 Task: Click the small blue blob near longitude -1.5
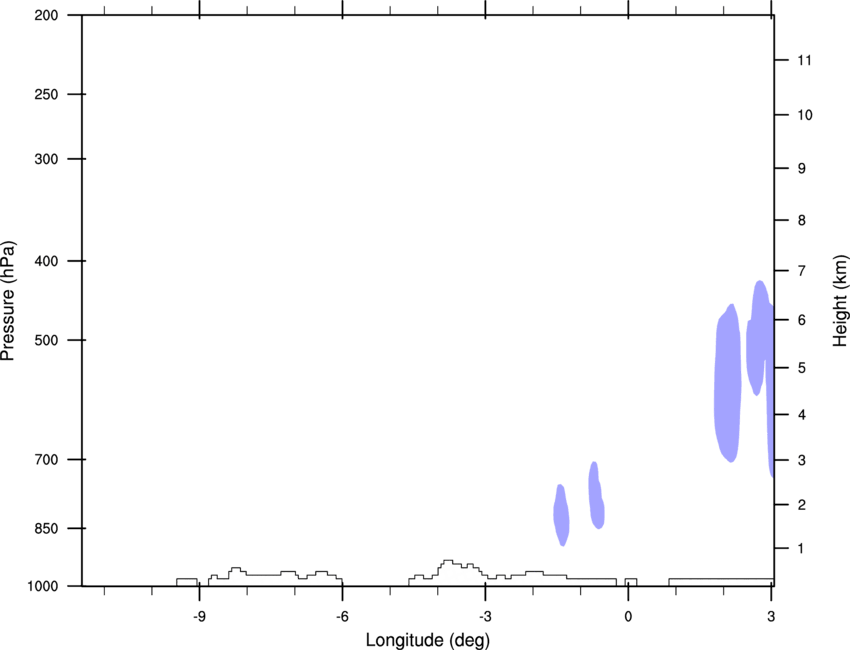coord(561,515)
